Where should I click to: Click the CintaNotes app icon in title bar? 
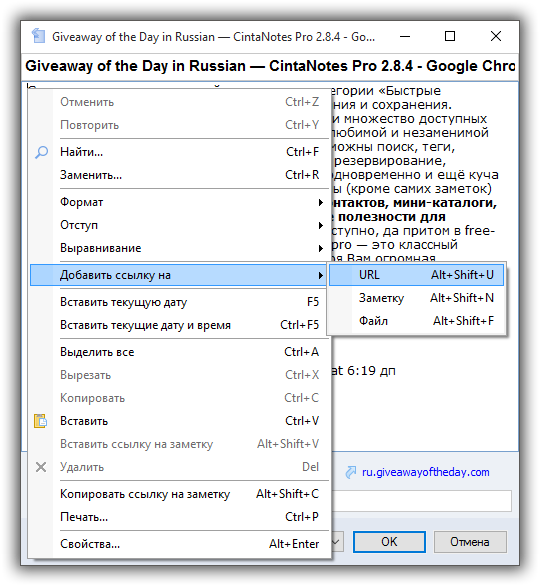pyautogui.click(x=38, y=36)
